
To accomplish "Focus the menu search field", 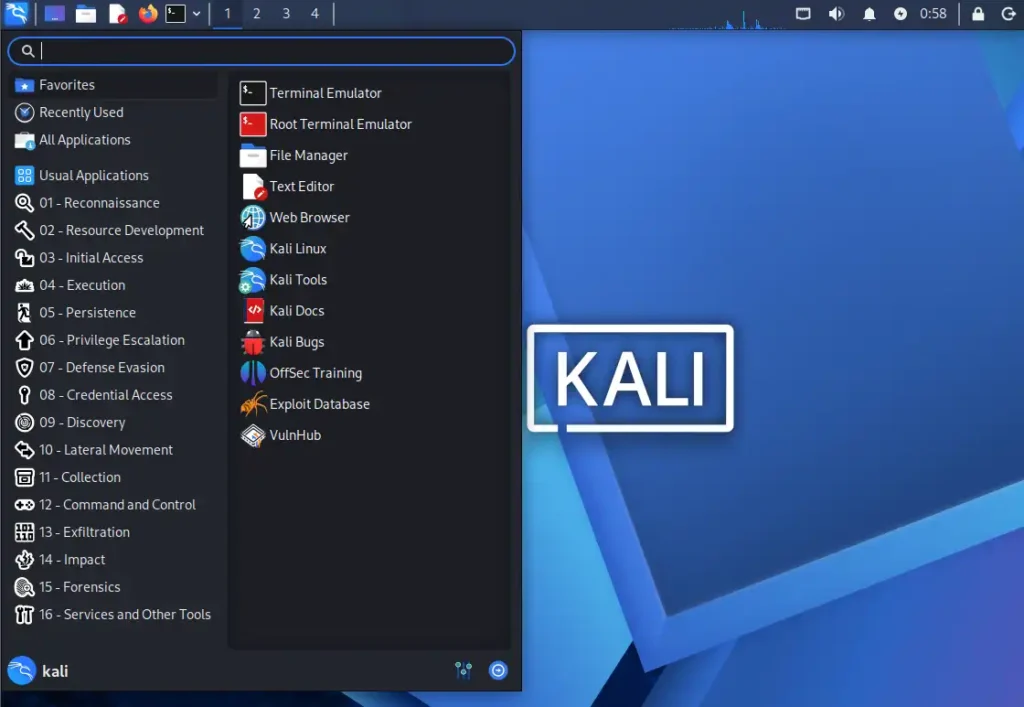I will [261, 51].
